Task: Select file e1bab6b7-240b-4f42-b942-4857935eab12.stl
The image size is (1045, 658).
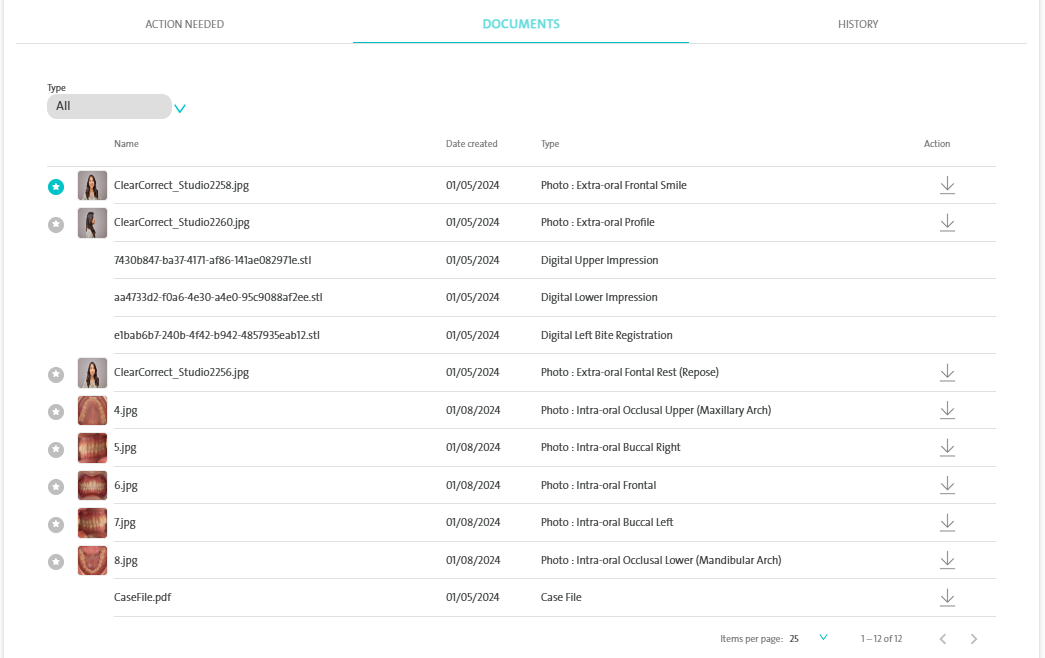Action: click(x=217, y=335)
